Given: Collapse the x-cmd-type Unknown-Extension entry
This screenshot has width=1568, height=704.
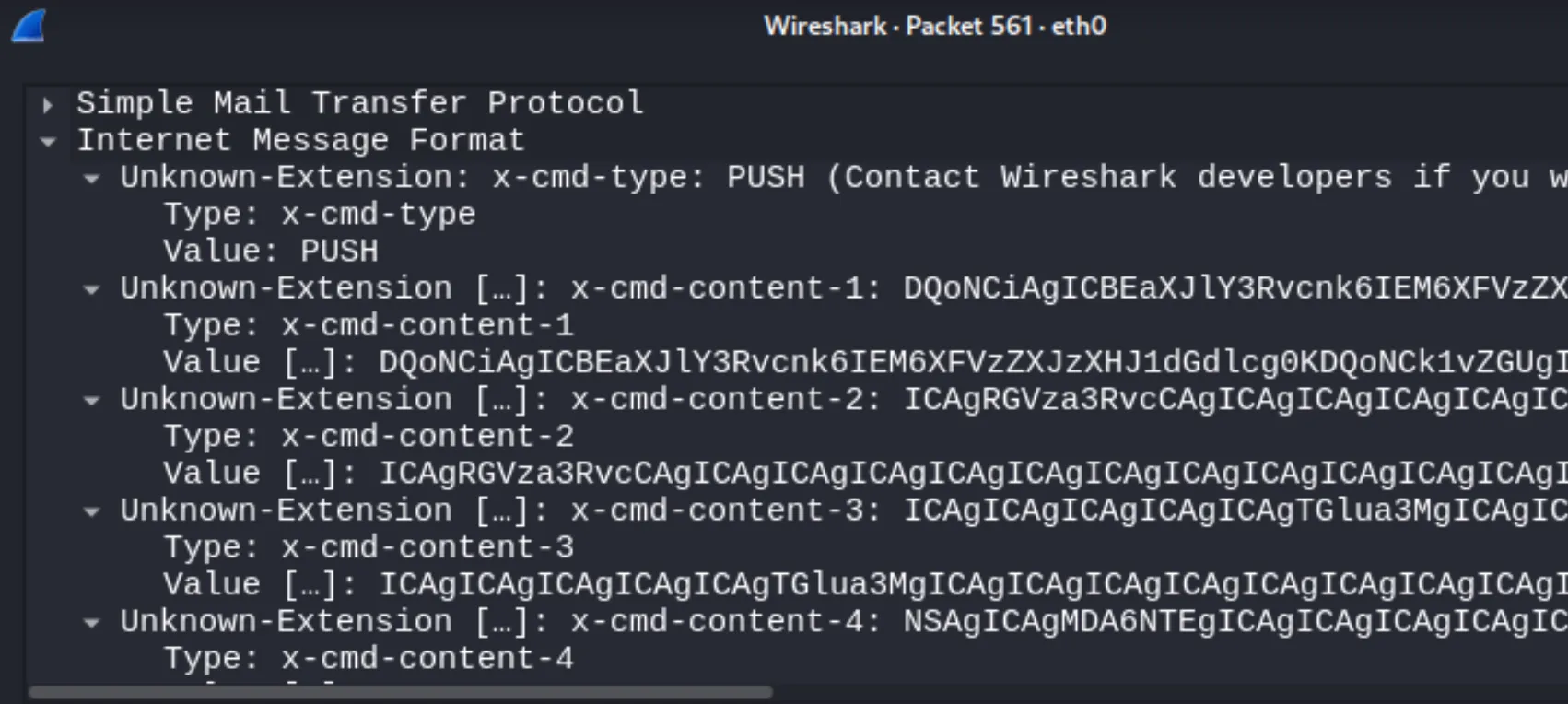Looking at the screenshot, I should pyautogui.click(x=89, y=178).
